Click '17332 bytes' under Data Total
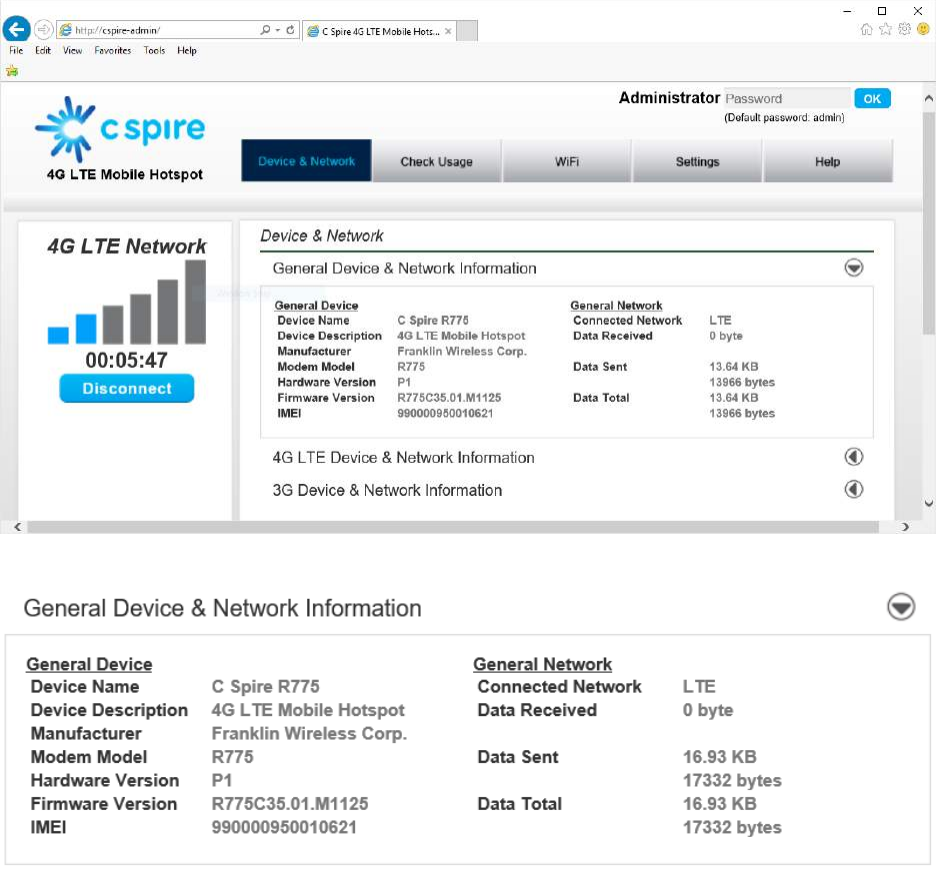 [732, 827]
